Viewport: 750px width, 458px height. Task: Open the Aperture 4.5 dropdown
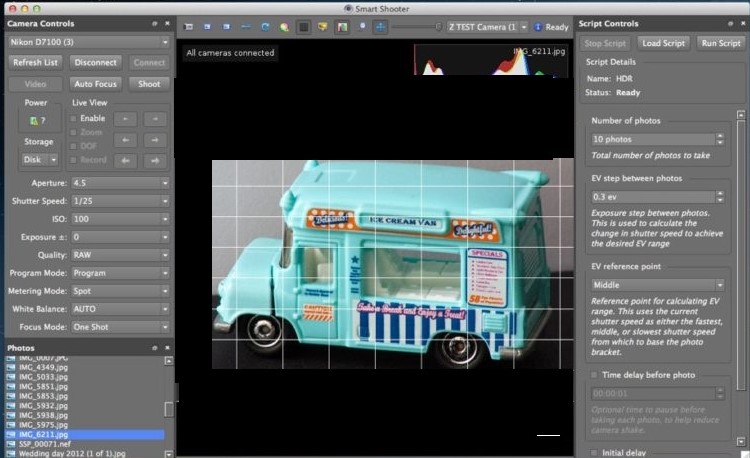coord(121,183)
